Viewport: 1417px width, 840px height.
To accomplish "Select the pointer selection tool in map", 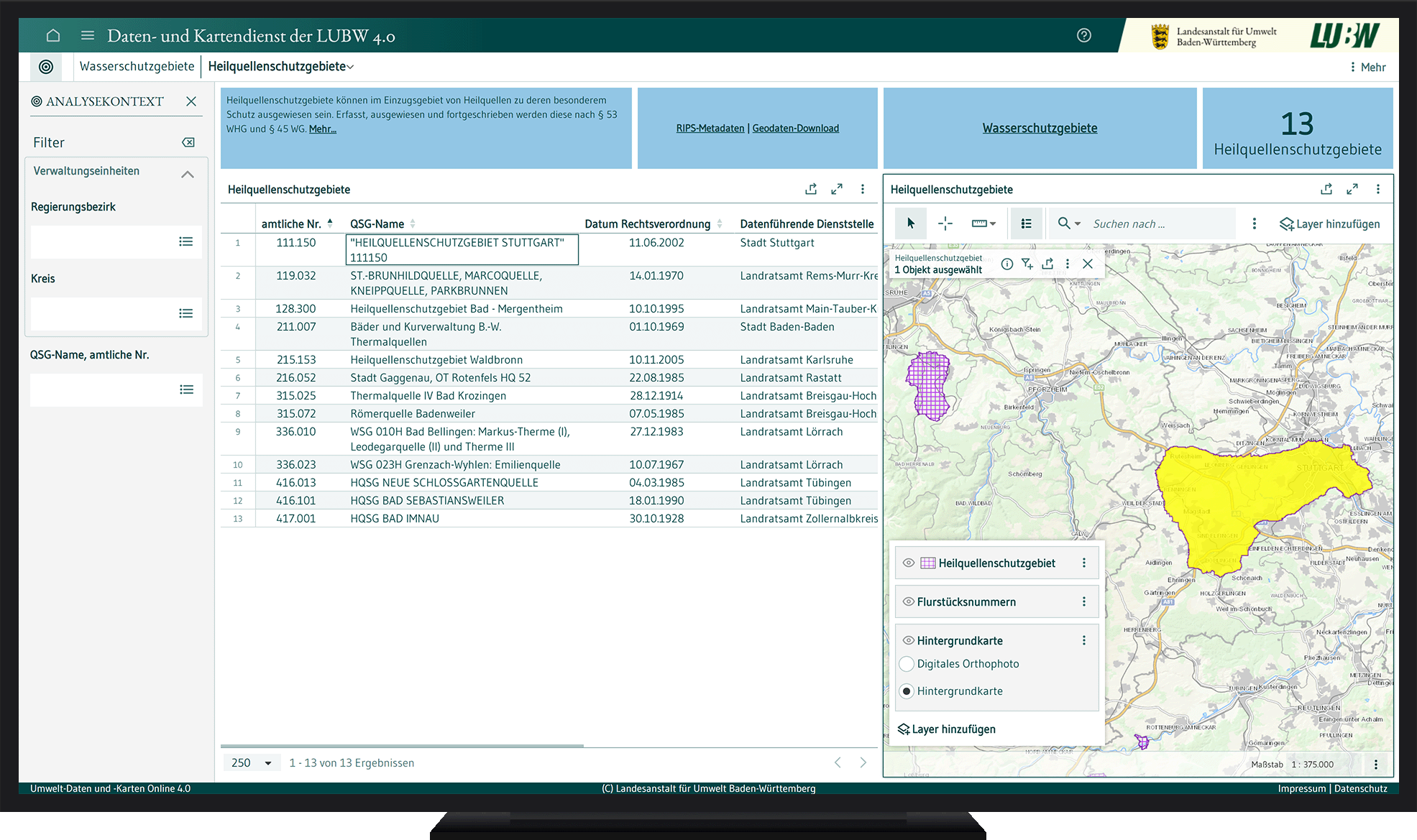I will click(911, 223).
